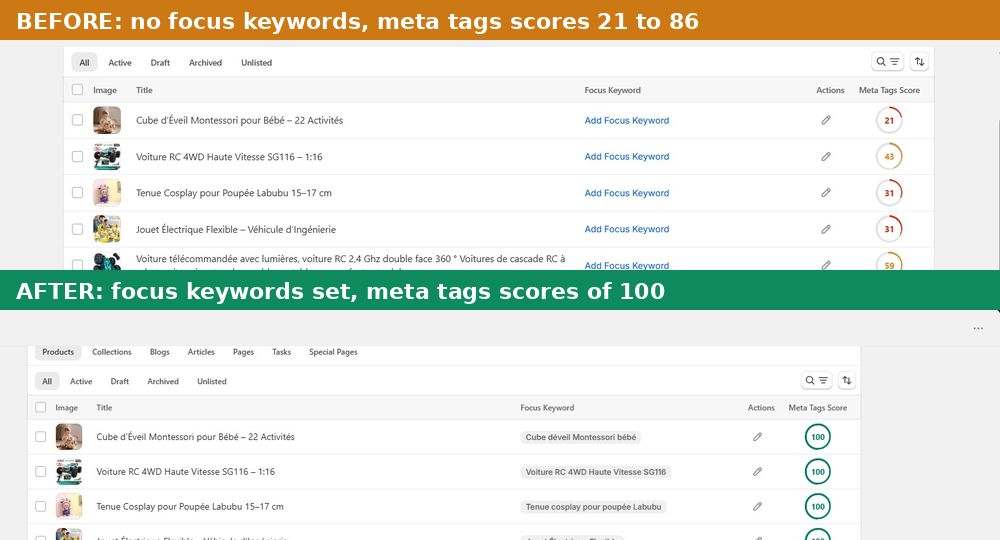This screenshot has height=540, width=1000.
Task: Add Focus Keyword for Jouet Électrique Flexible
Action: click(627, 229)
